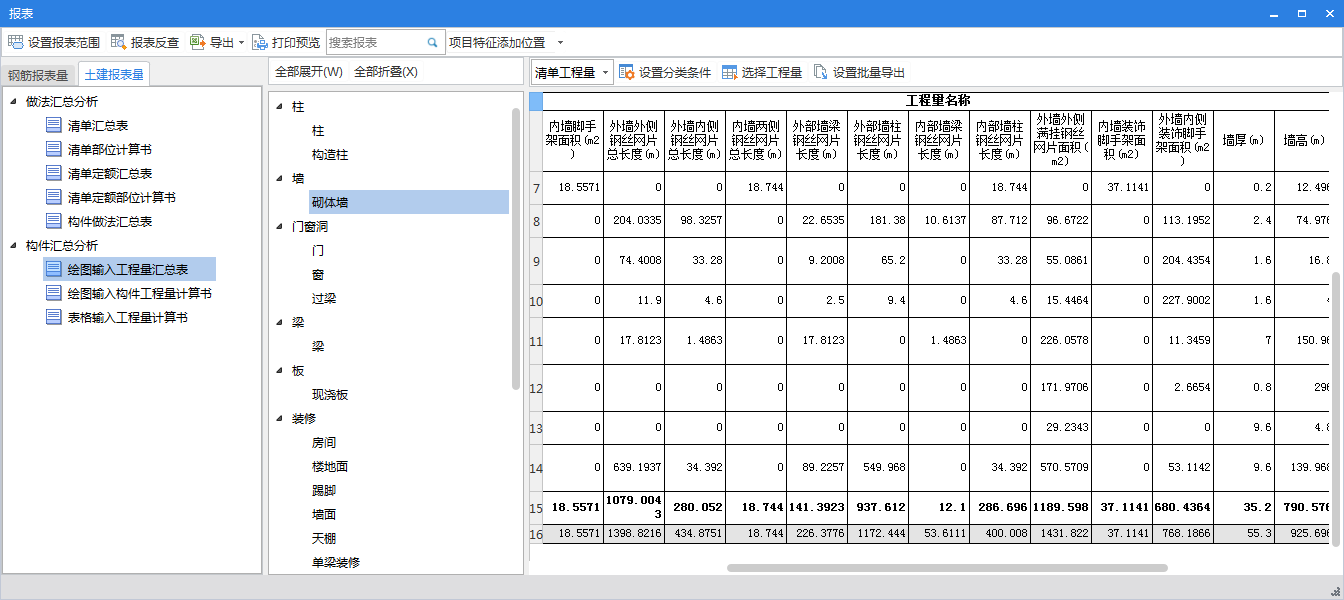
Task: Click the 墙厚(m) column header
Action: (x=1243, y=141)
